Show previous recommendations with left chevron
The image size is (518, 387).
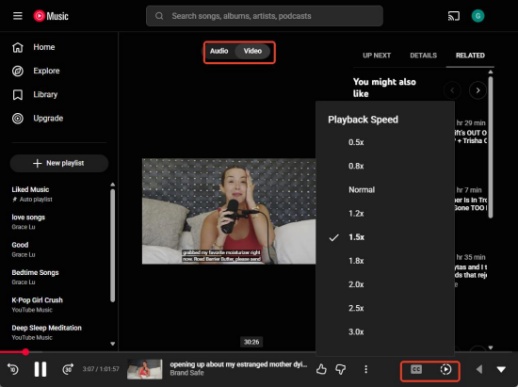452,90
